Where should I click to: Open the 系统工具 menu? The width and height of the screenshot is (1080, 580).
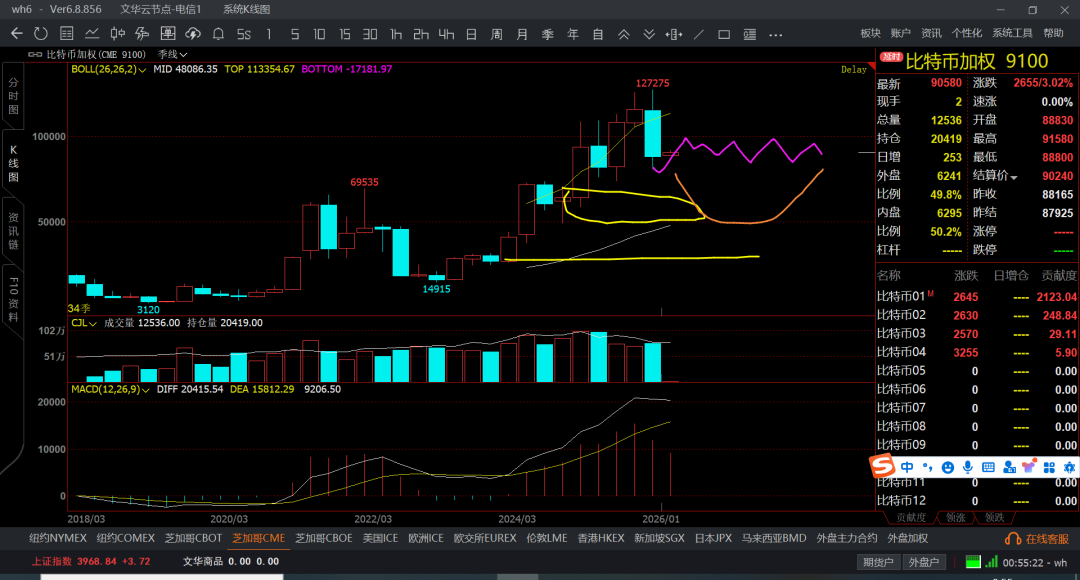click(x=1012, y=33)
